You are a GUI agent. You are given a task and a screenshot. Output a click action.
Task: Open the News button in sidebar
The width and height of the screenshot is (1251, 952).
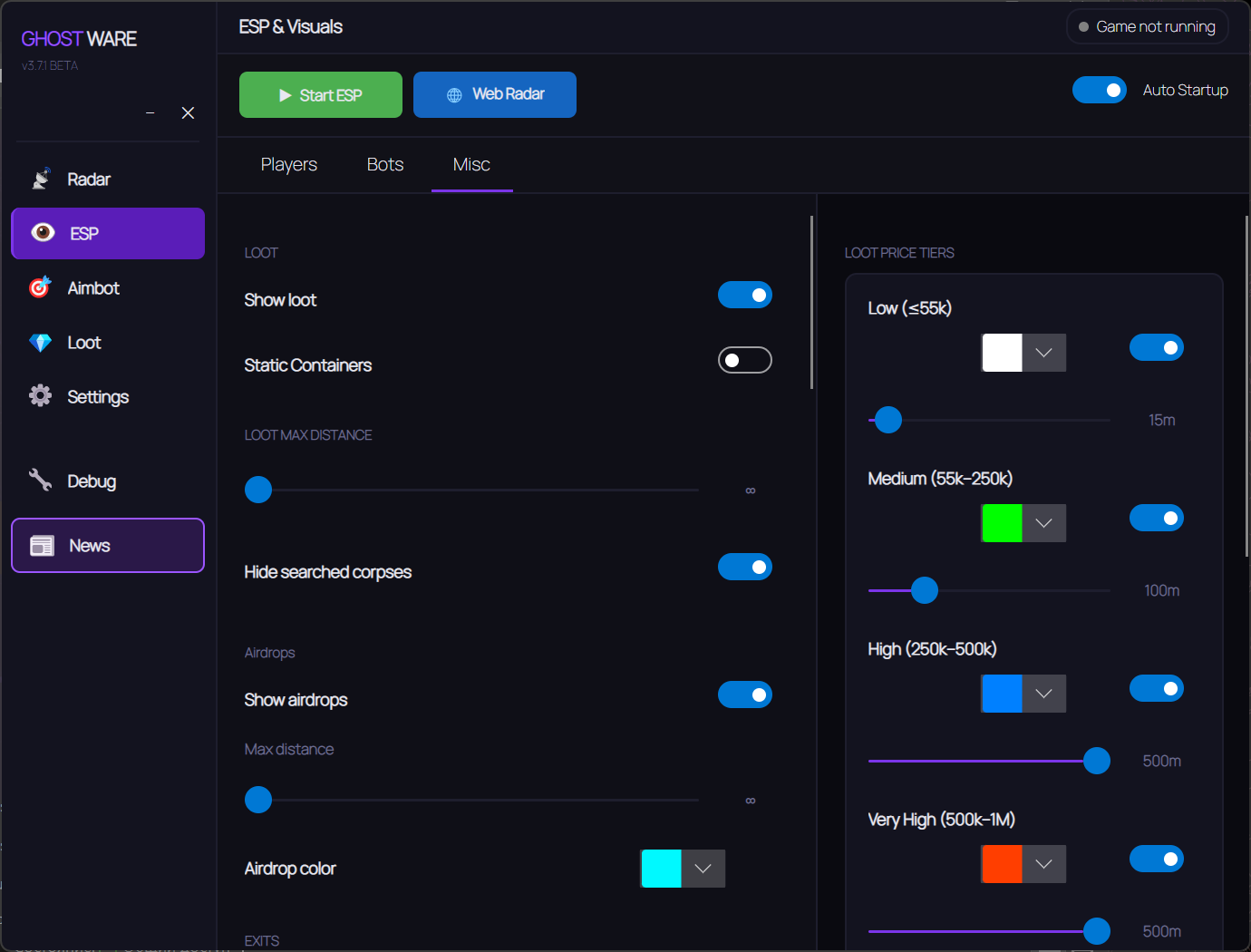point(108,546)
